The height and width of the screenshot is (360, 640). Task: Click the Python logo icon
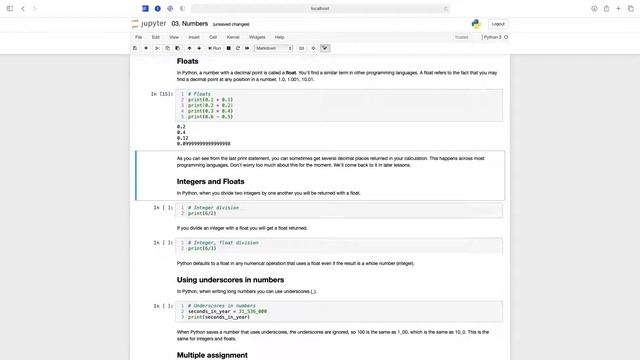coord(476,24)
